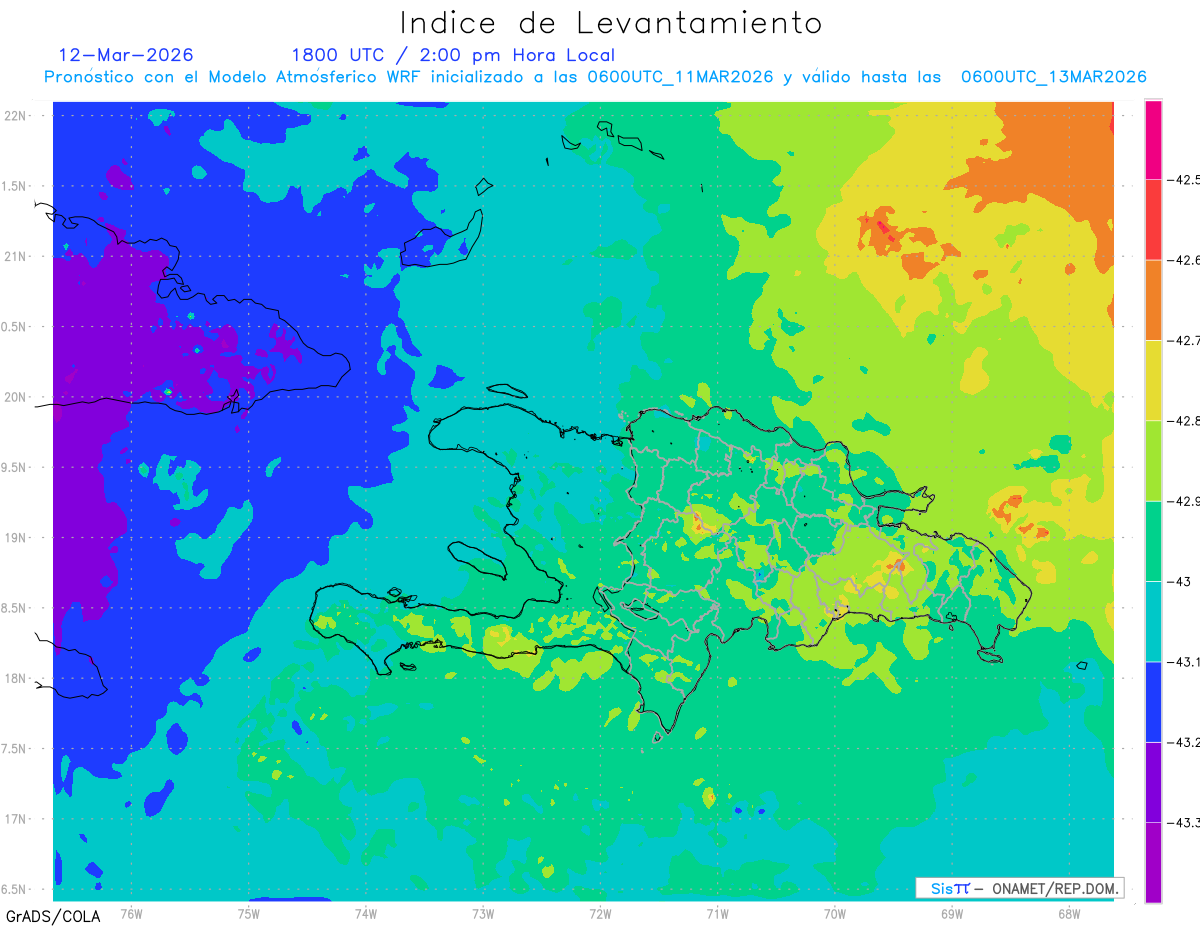Click the 'ONAMET/REP.DOM.' logo box
Image resolution: width=1200 pixels, height=927 pixels.
pyautogui.click(x=1019, y=888)
